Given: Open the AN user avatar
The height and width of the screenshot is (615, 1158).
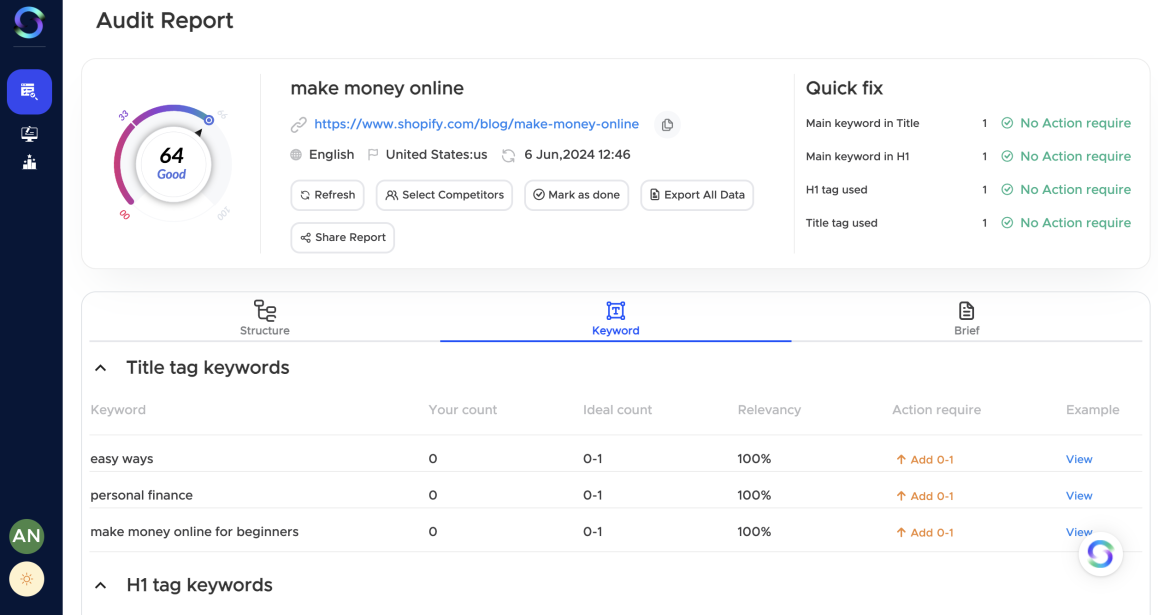Looking at the screenshot, I should click(x=27, y=536).
